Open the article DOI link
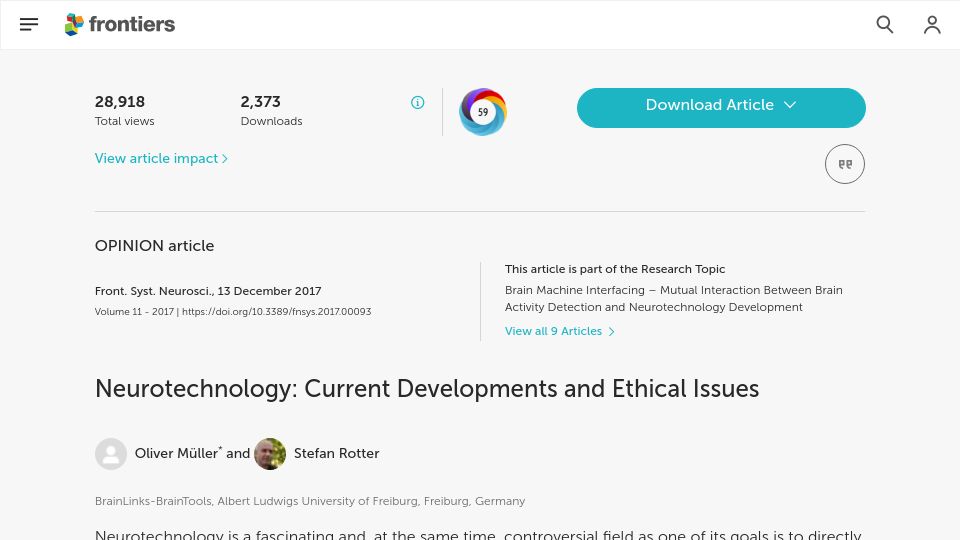The width and height of the screenshot is (960, 540). point(277,312)
